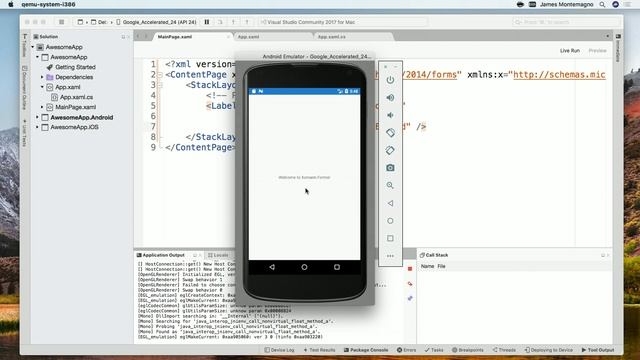
Task: Open Test Results pad in status bar
Action: click(x=319, y=350)
